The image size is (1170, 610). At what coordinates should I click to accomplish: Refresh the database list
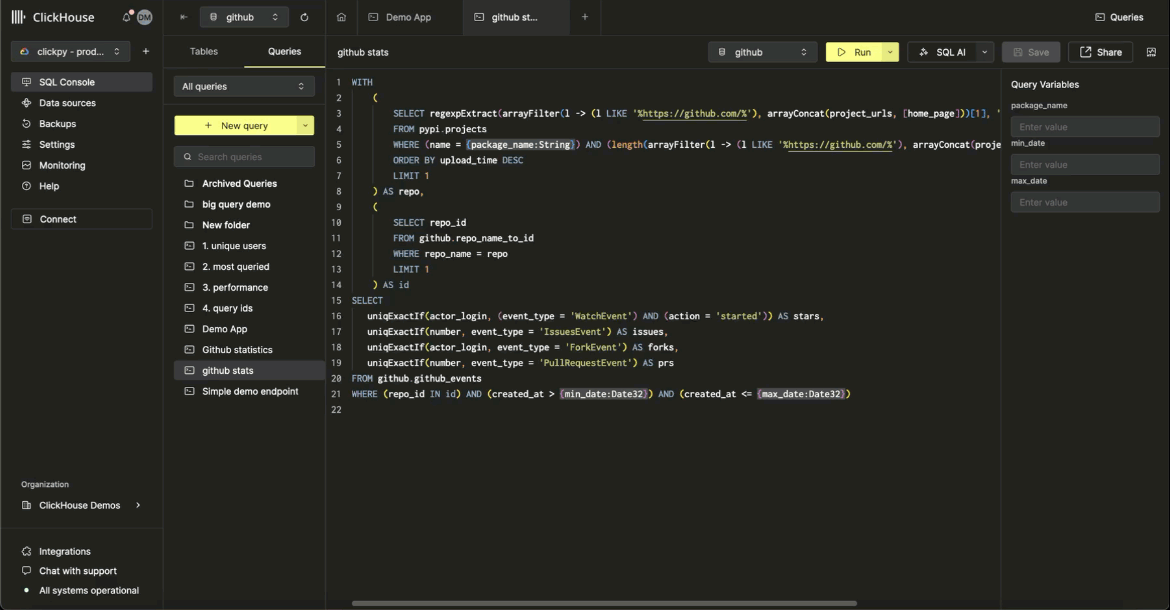tap(304, 17)
